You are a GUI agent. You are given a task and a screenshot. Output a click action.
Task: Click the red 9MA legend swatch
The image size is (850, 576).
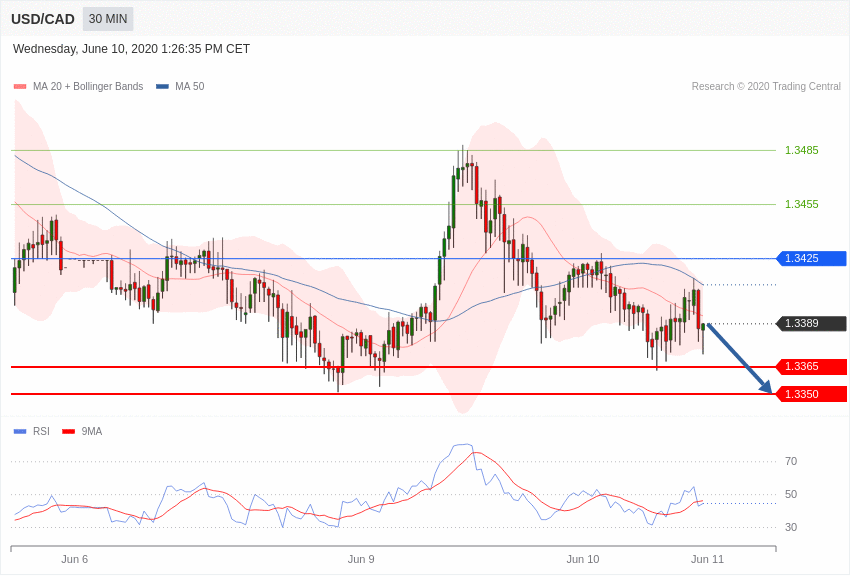tap(68, 431)
